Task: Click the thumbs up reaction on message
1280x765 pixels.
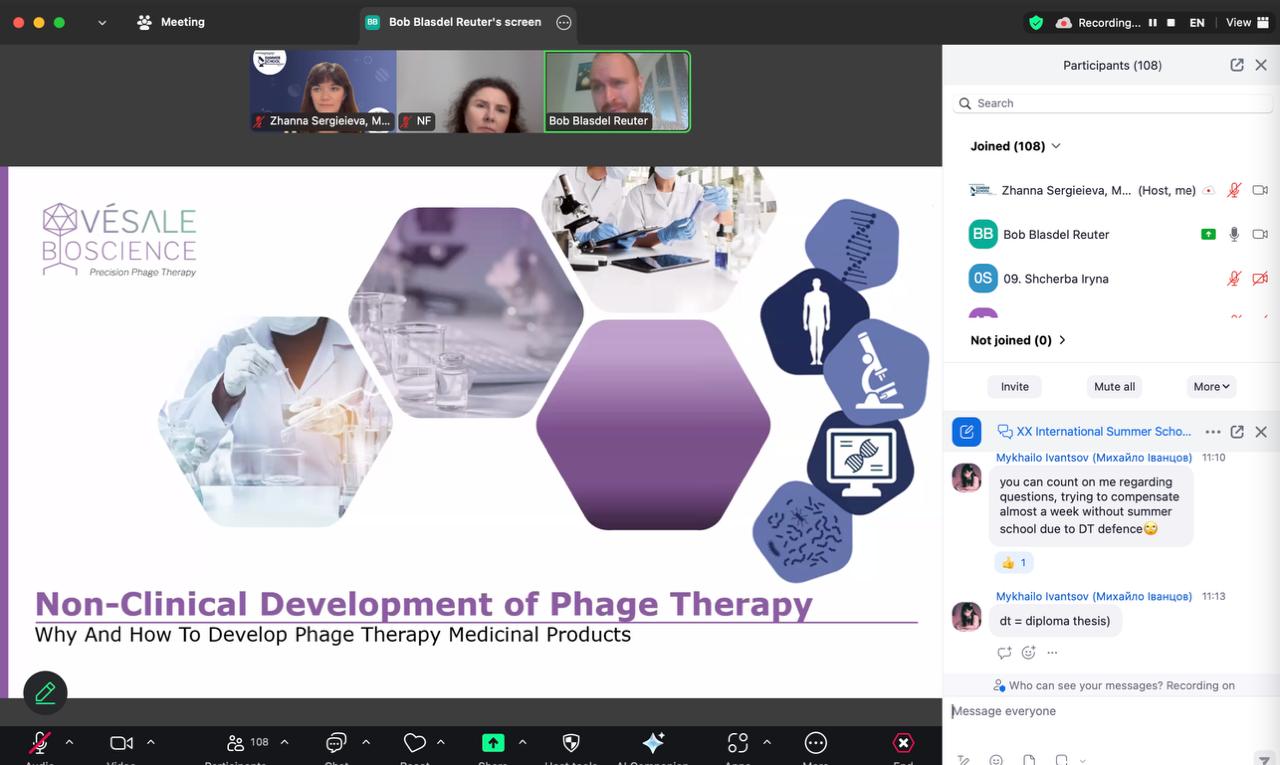Action: pos(1014,563)
